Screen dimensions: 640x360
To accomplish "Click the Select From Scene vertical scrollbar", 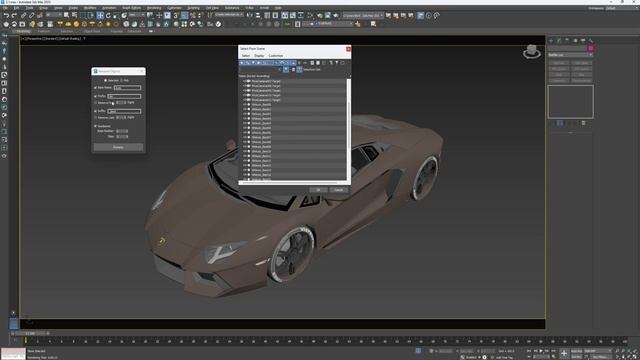I will [349, 129].
